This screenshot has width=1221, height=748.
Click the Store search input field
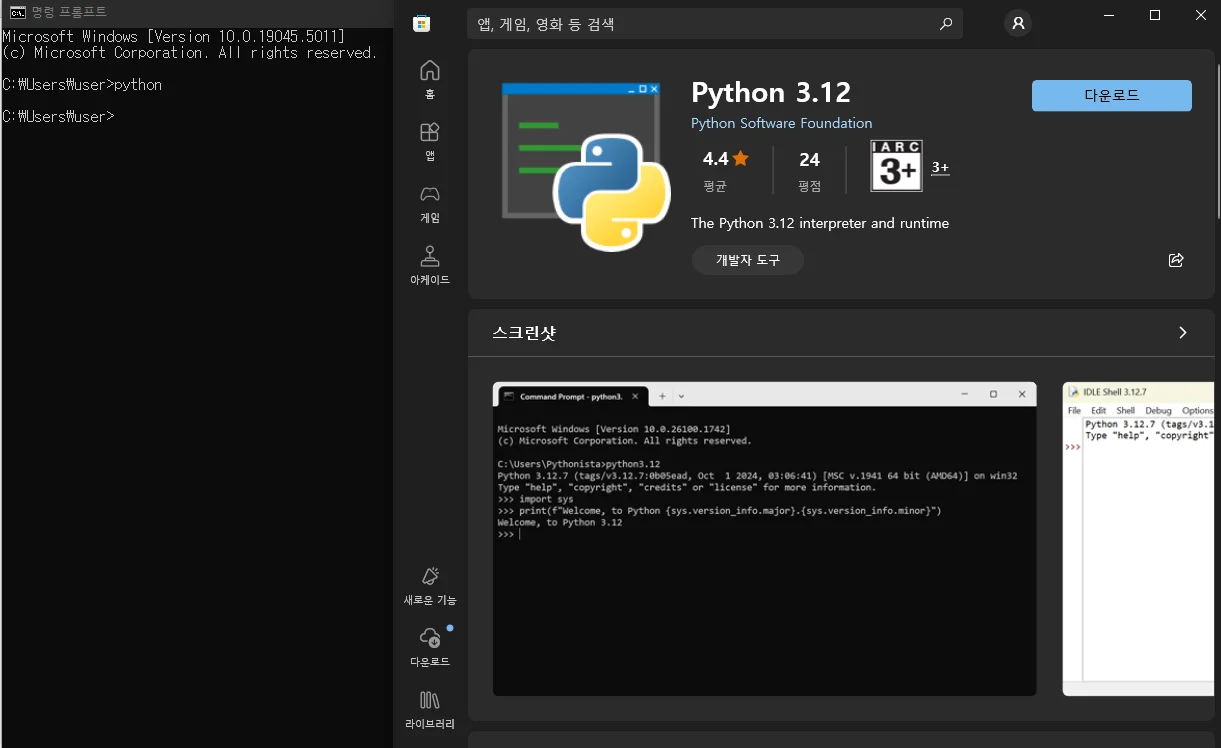(x=715, y=24)
